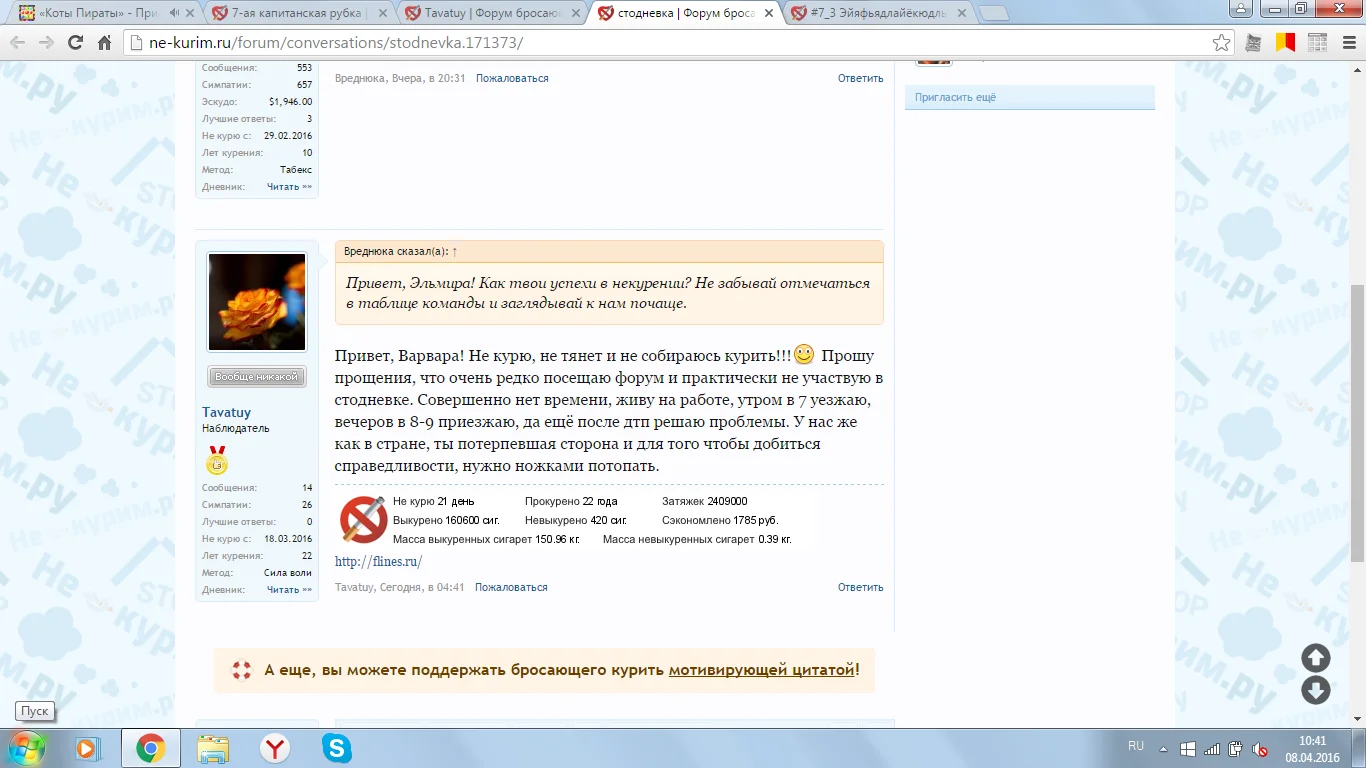Switch to the «Tavatuy | Форум» tab
Viewport: 1366px width, 768px height.
pos(492,13)
